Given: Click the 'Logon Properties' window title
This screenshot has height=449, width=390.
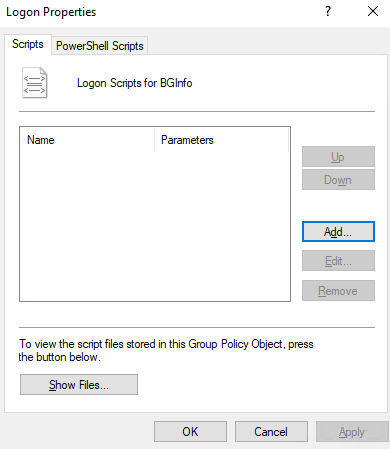Looking at the screenshot, I should (x=51, y=12).
